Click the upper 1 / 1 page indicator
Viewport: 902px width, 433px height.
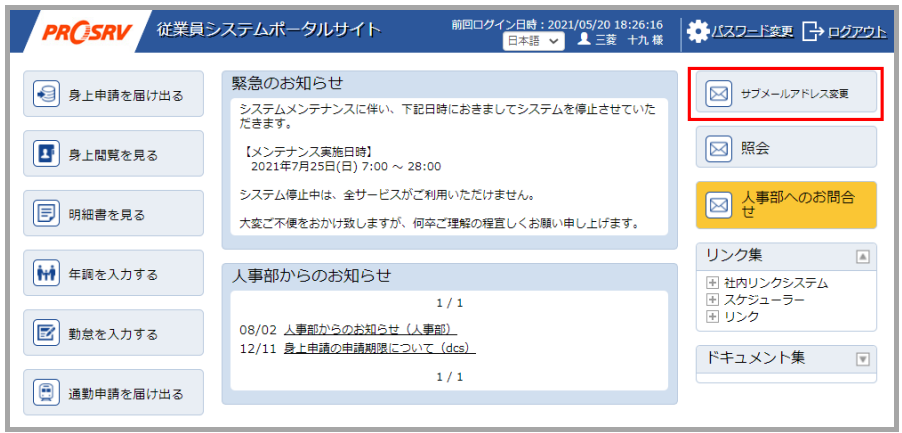(449, 303)
